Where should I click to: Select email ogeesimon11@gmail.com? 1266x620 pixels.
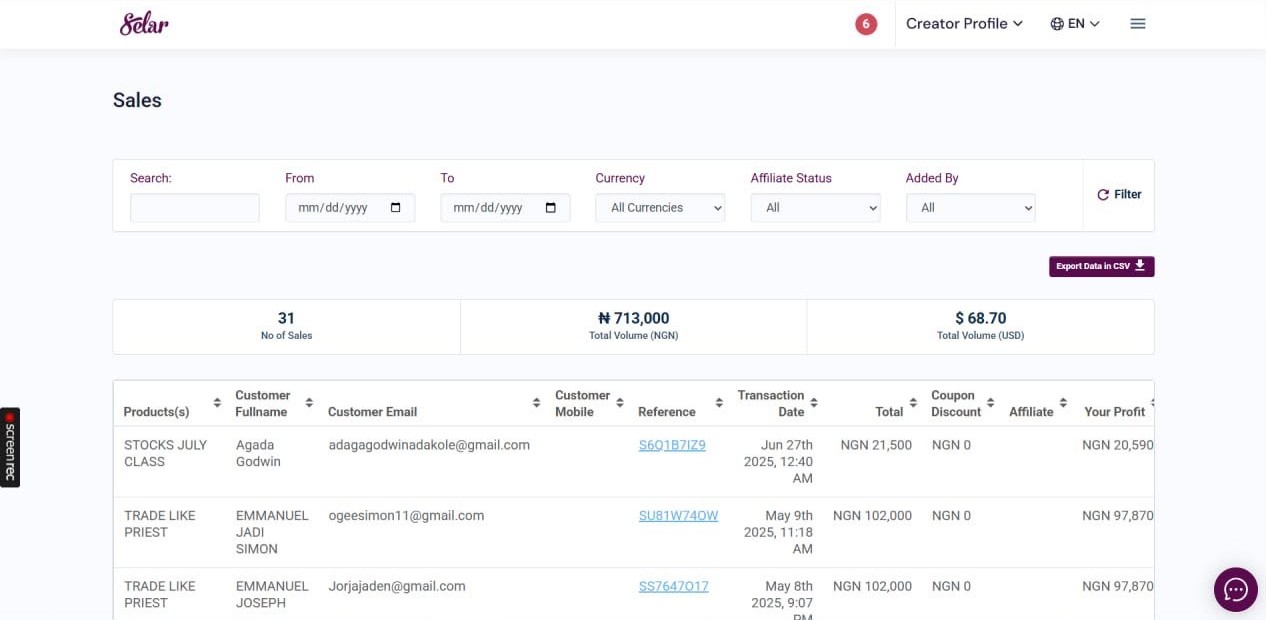coord(406,516)
